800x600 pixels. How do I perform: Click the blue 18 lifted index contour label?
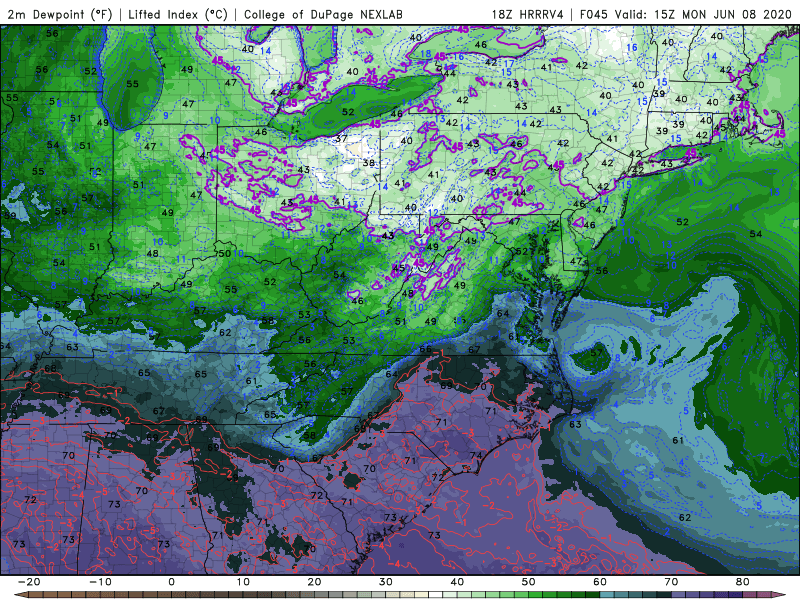426,54
